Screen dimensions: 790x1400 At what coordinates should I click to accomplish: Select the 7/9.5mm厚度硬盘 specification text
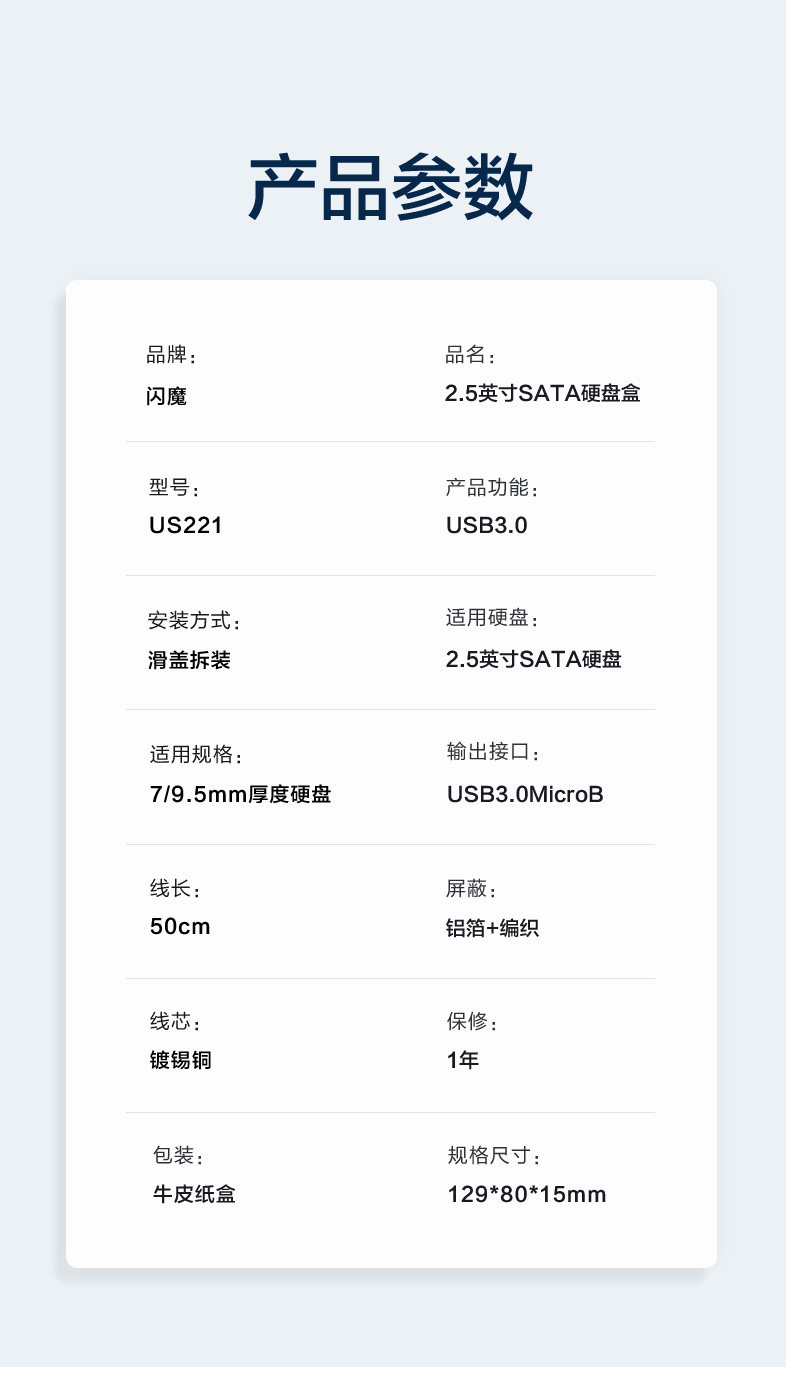coord(240,795)
